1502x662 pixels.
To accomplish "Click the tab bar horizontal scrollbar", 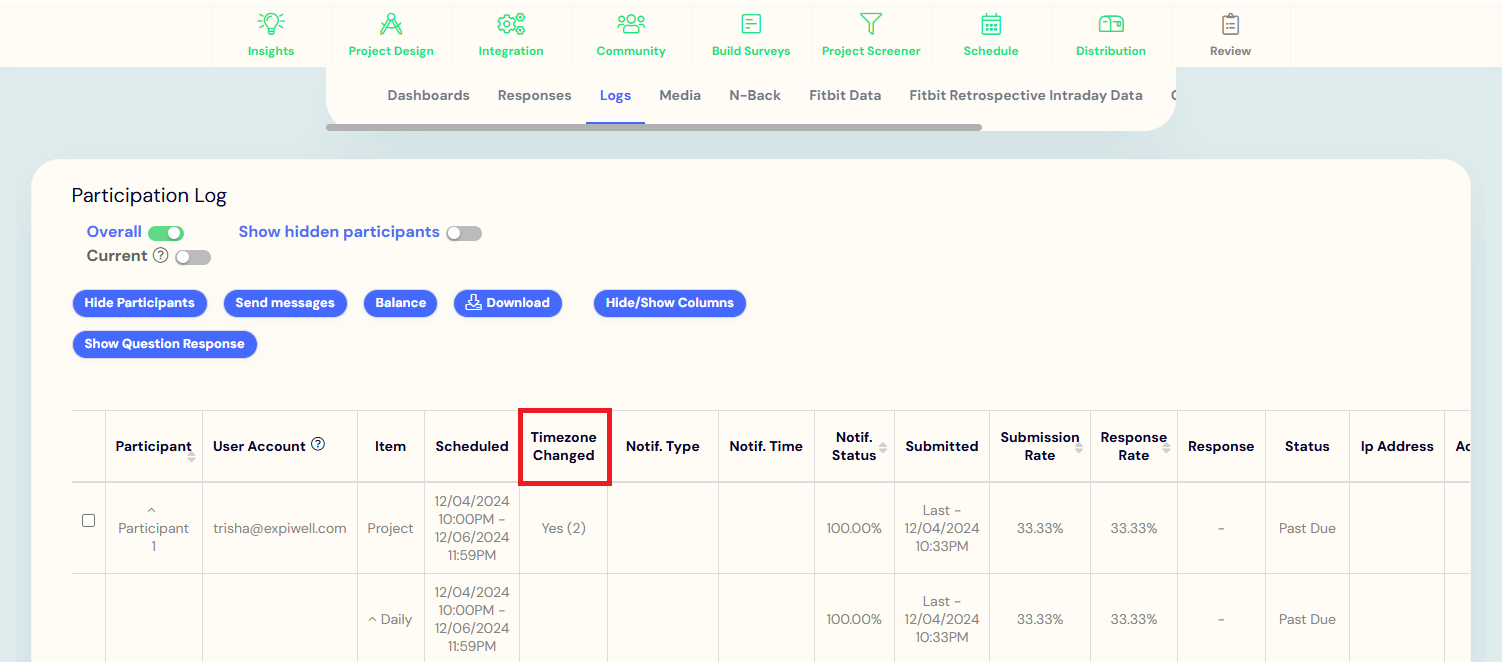I will [654, 127].
